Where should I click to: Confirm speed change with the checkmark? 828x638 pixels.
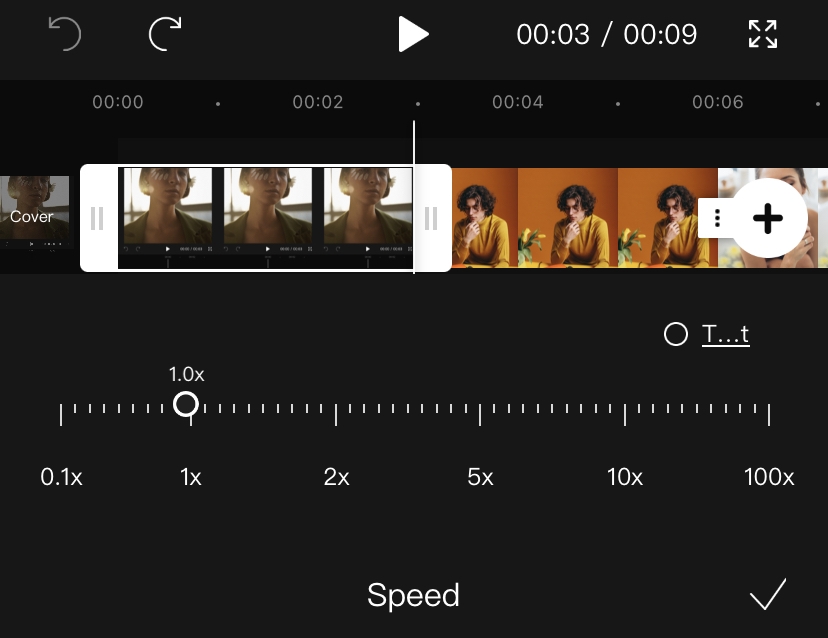768,594
